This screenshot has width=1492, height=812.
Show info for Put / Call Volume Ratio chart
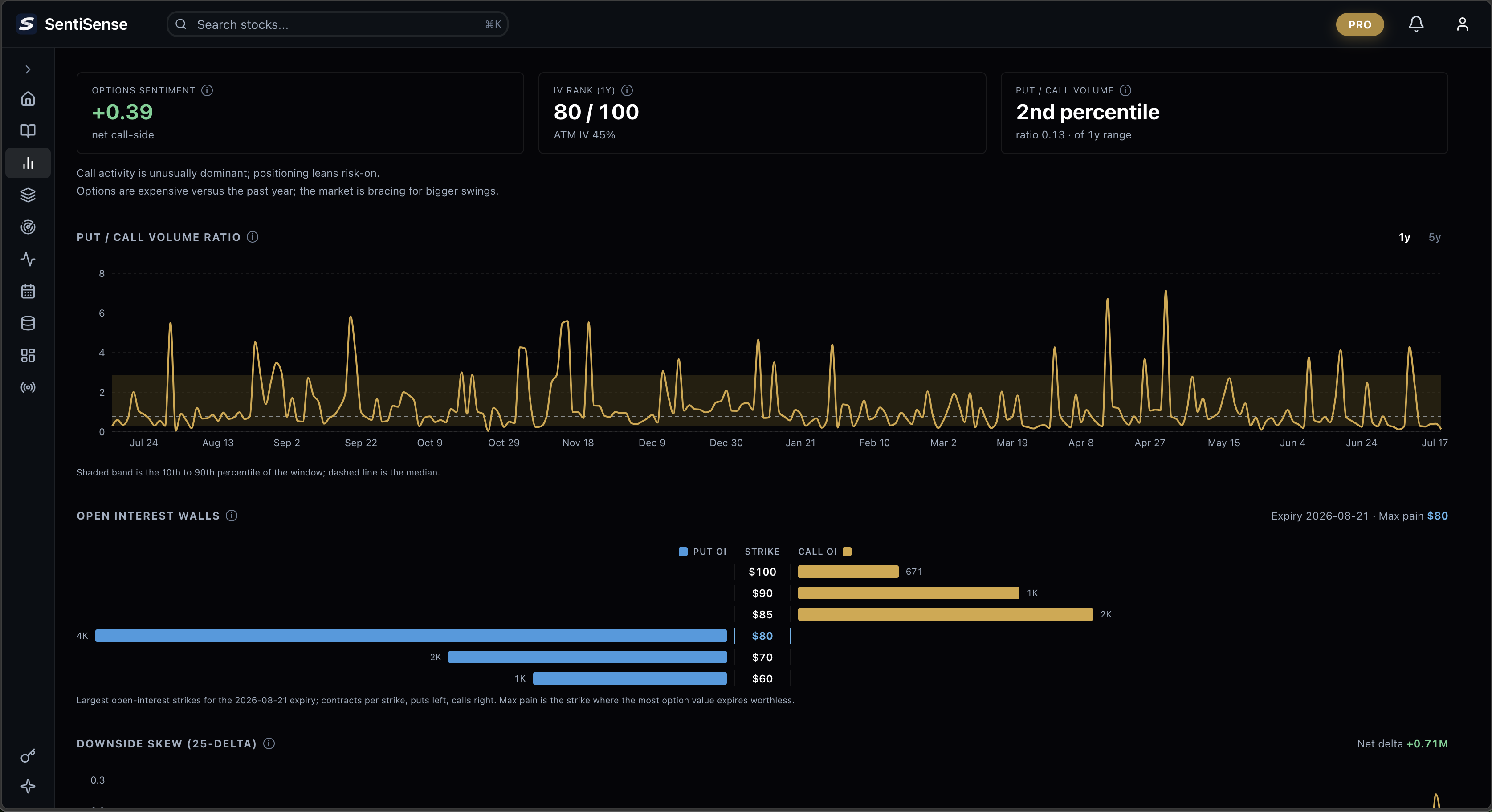click(253, 237)
